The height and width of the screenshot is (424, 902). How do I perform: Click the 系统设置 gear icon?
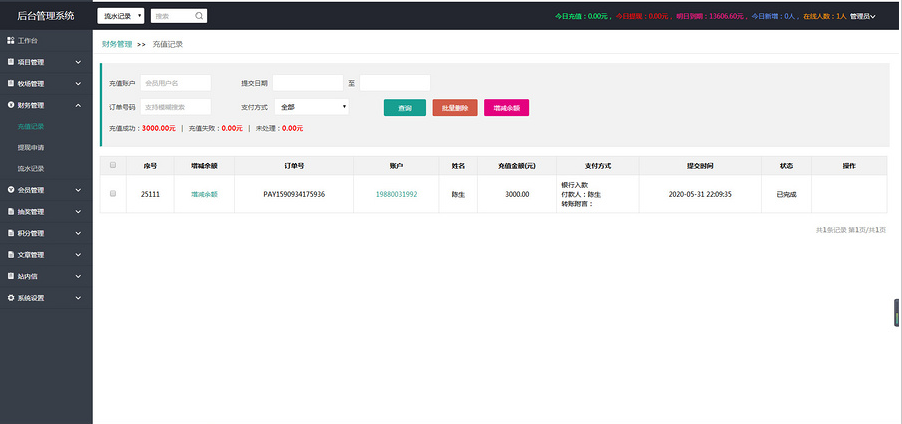tap(10, 298)
